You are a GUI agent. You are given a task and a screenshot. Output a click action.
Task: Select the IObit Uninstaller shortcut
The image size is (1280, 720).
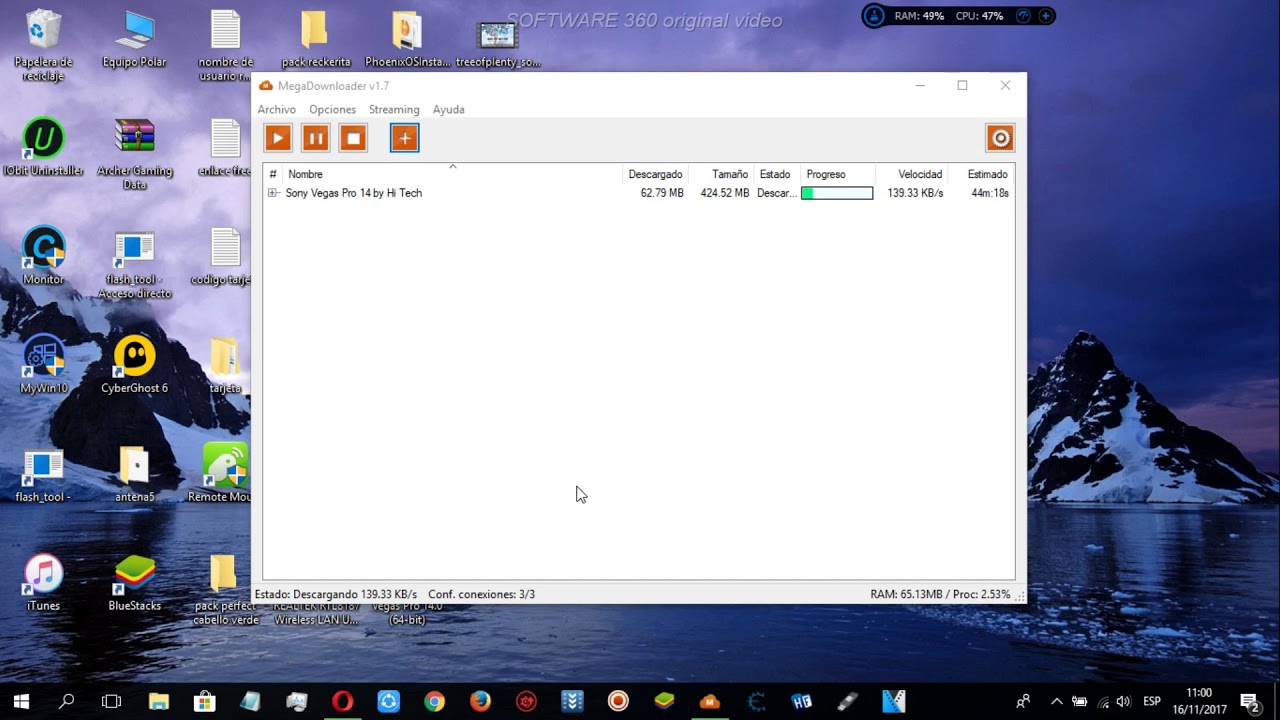click(43, 148)
